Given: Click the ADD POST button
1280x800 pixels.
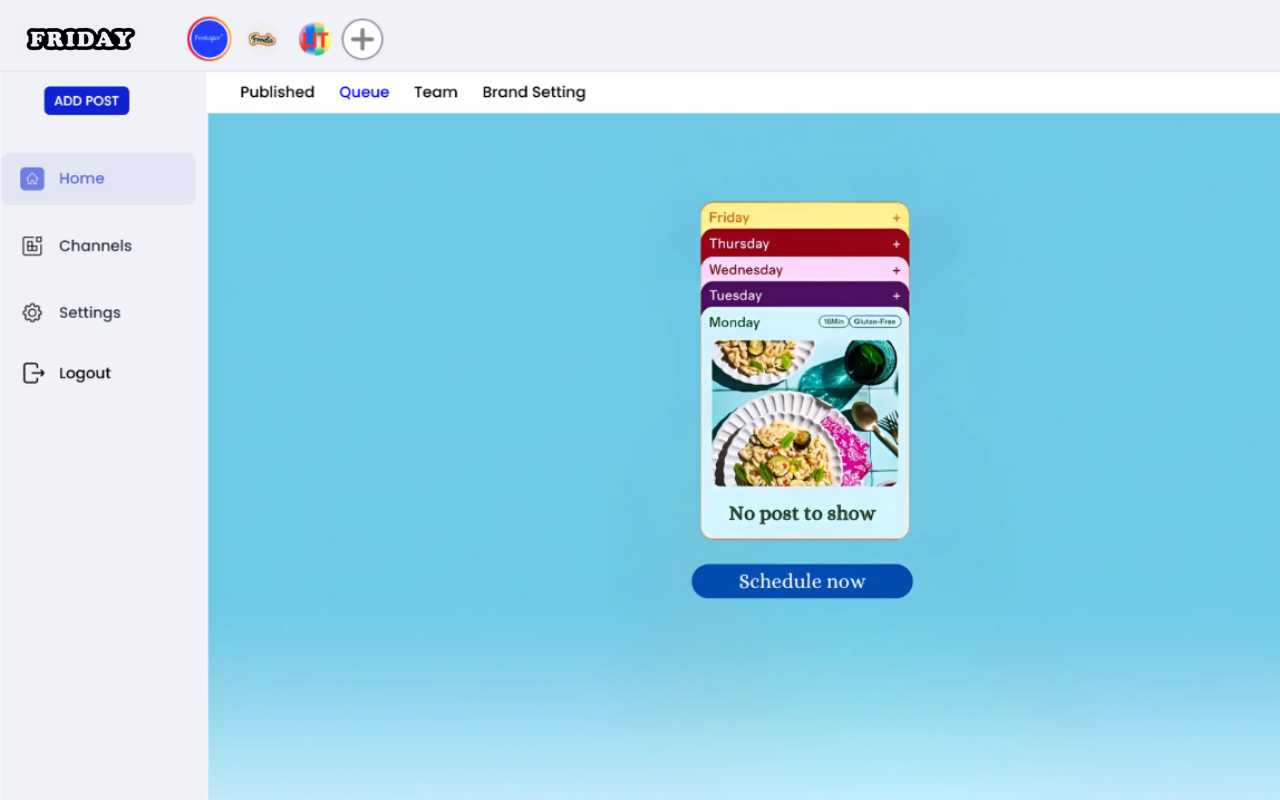Looking at the screenshot, I should pos(86,101).
